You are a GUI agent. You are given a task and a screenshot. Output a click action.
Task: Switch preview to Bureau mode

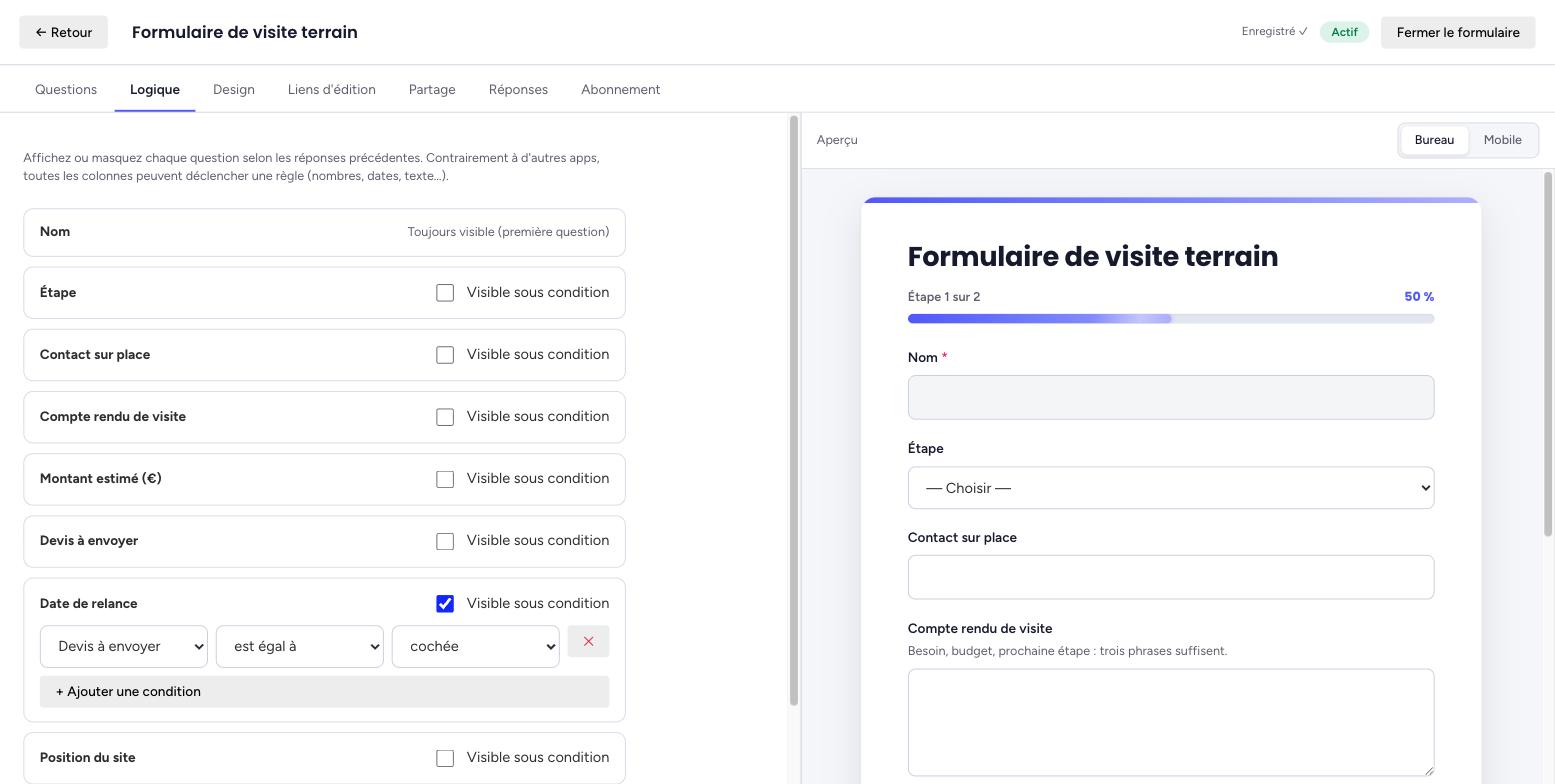1434,140
